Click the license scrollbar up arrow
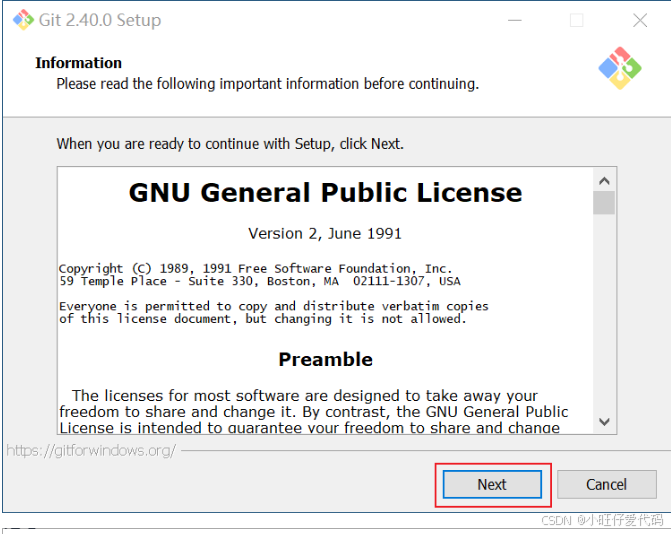Viewport: 671px width, 534px height. pyautogui.click(x=604, y=181)
